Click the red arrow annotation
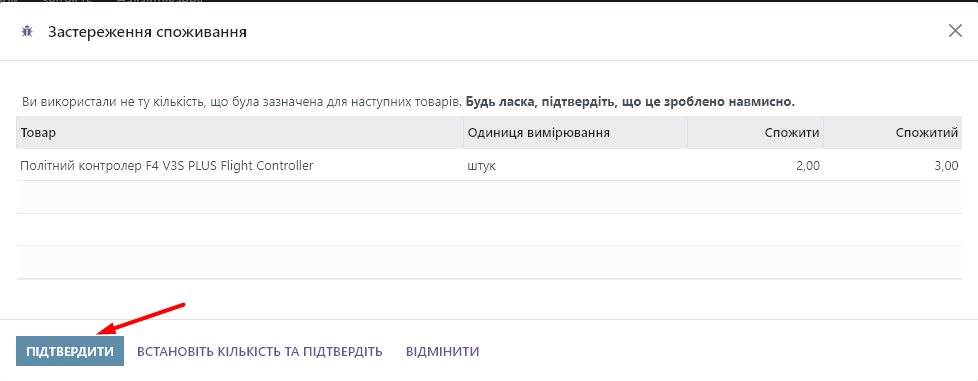978x381 pixels. pos(141,318)
